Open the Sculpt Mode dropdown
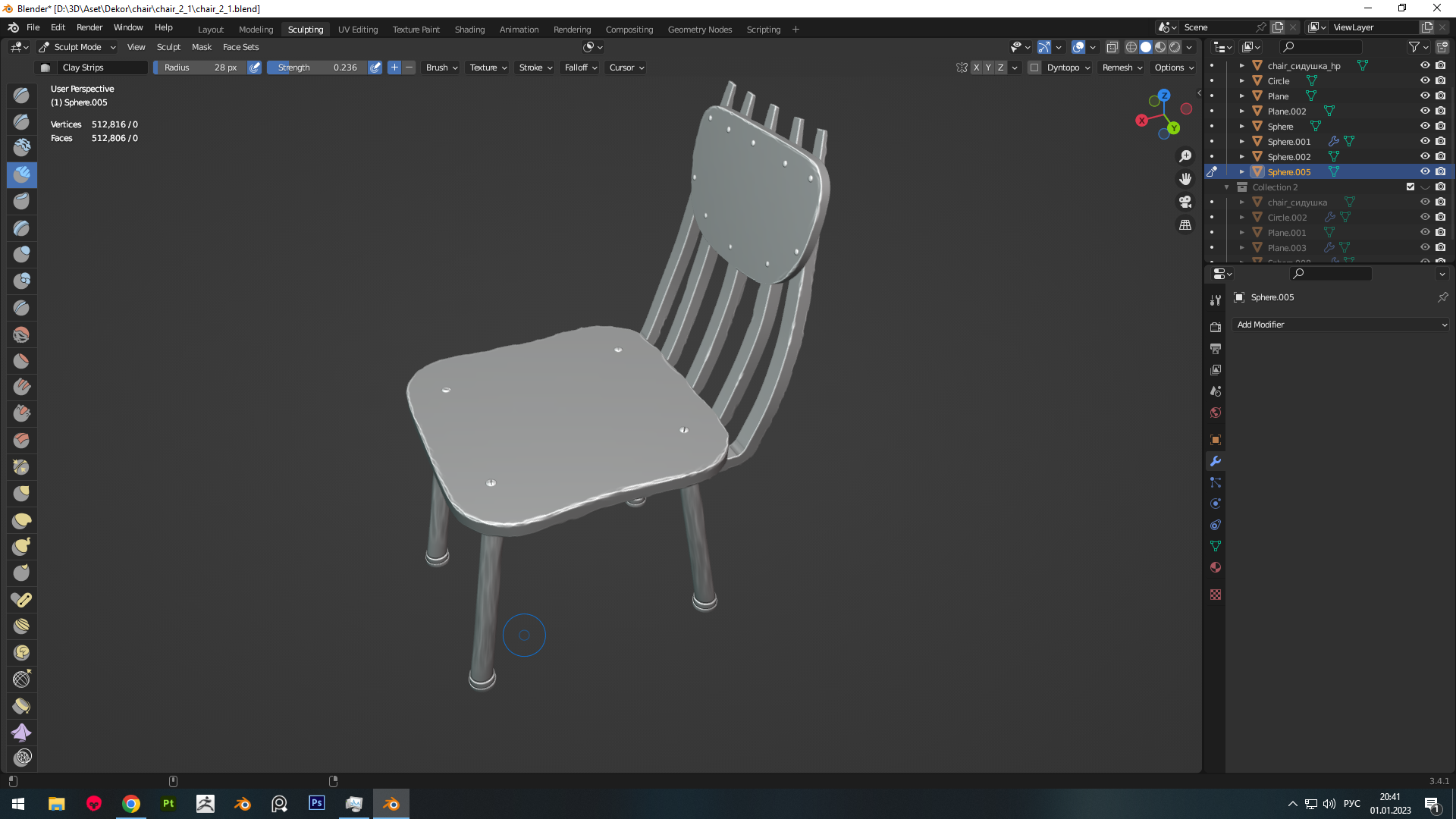 [x=77, y=47]
